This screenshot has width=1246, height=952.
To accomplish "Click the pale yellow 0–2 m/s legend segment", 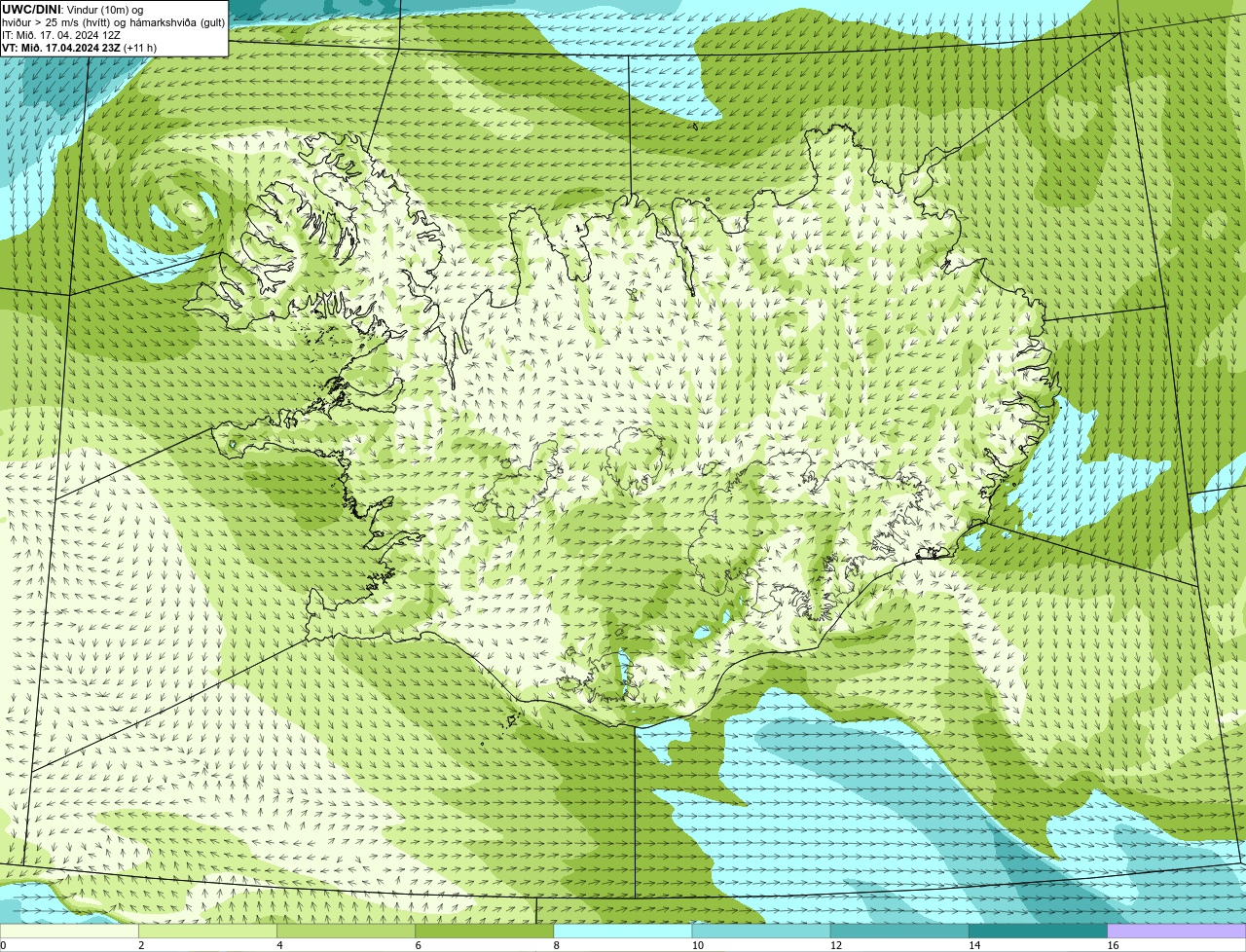I will point(69,931).
